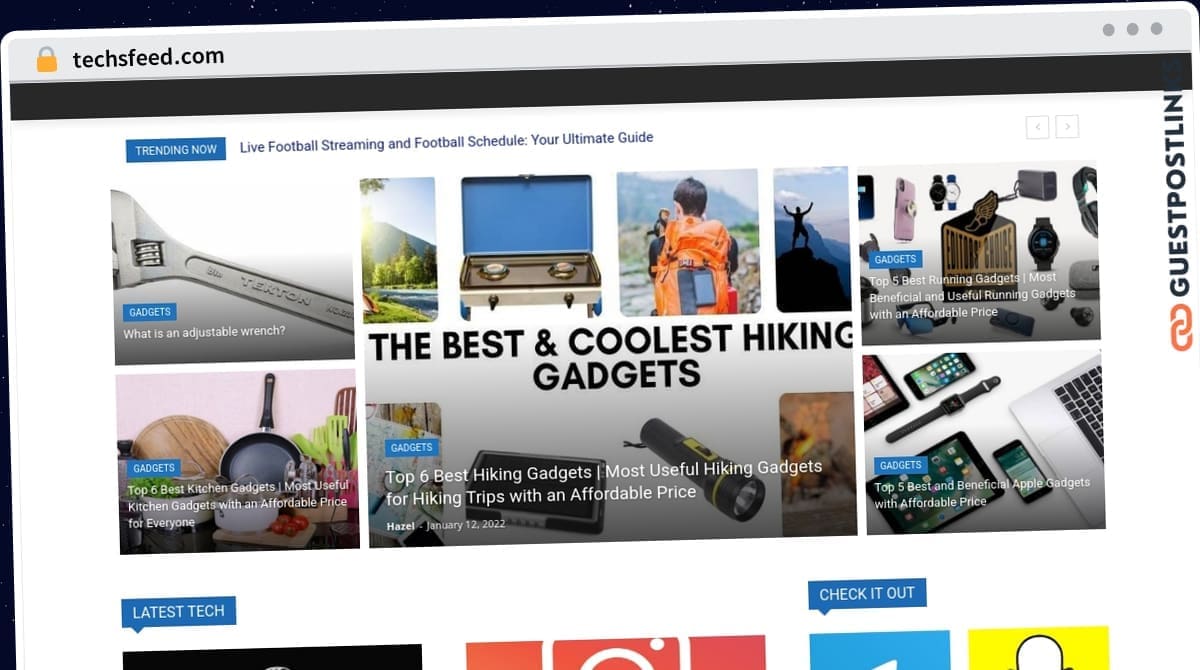The width and height of the screenshot is (1200, 670).
Task: Go to previous trending headline arrow
Action: pyautogui.click(x=1037, y=127)
